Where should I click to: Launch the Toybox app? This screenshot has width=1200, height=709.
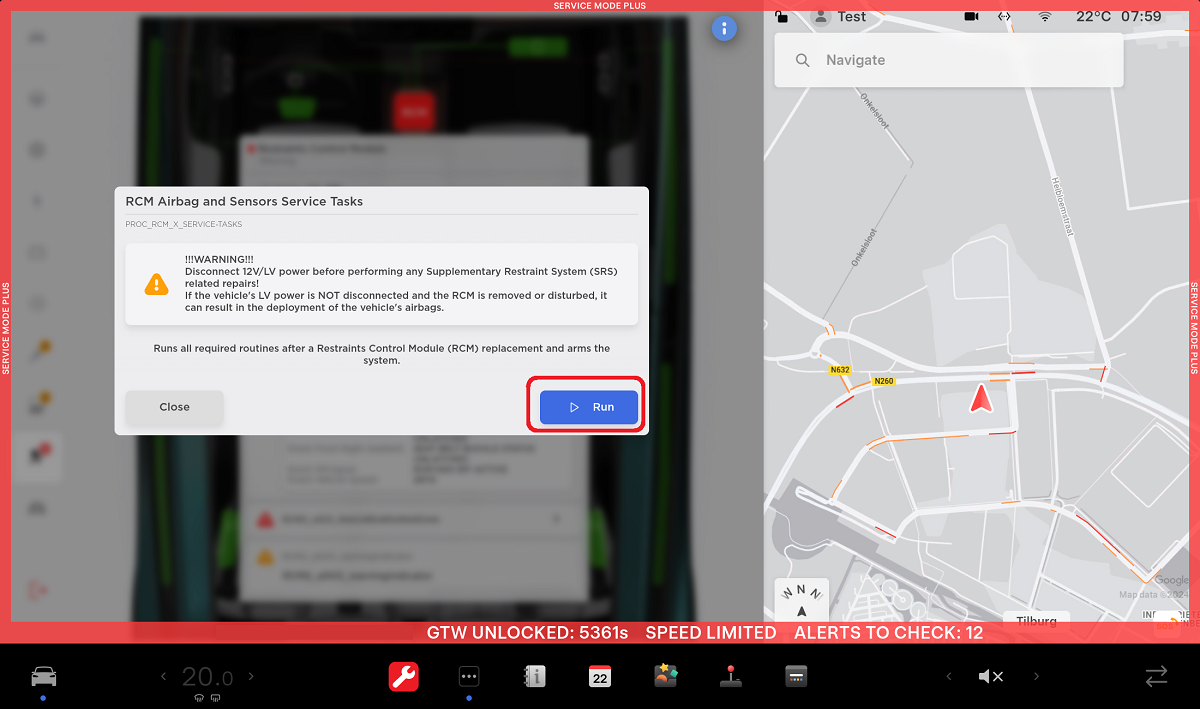pos(666,677)
